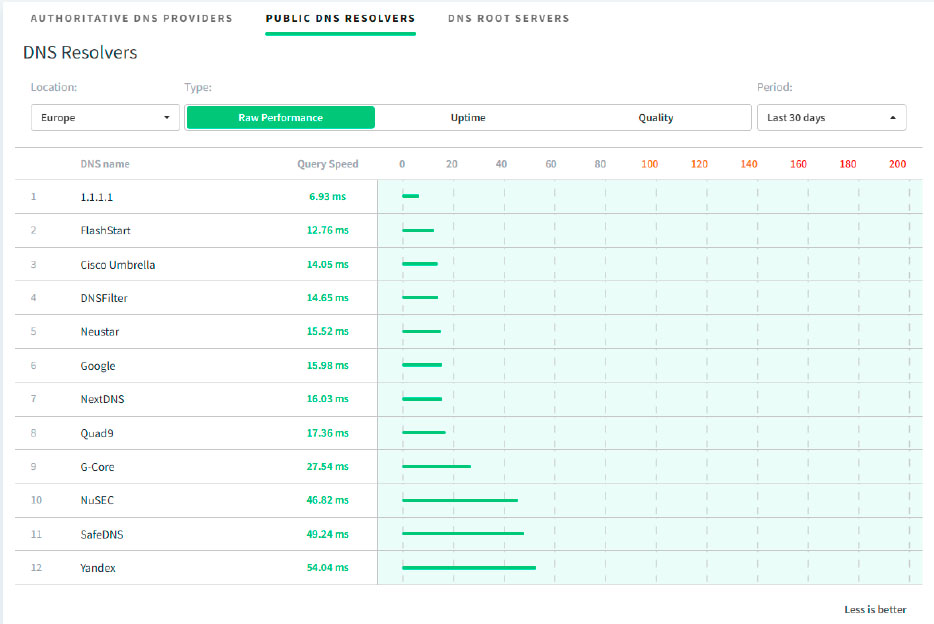Image resolution: width=934 pixels, height=624 pixels.
Task: Click the 14.65 ms speed value
Action: [x=328, y=298]
